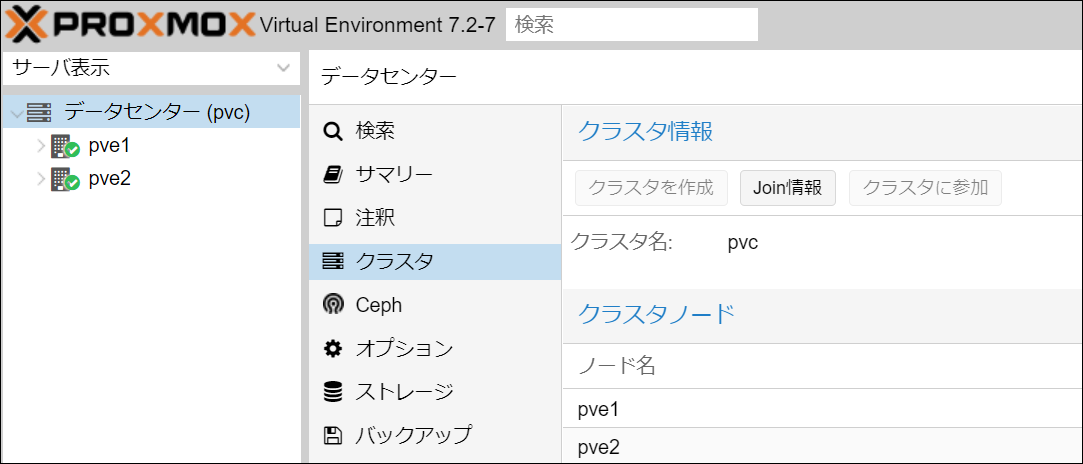Image resolution: width=1083 pixels, height=464 pixels.
Task: Click the floppy disk icon for バックアップ
Action: coord(333,435)
